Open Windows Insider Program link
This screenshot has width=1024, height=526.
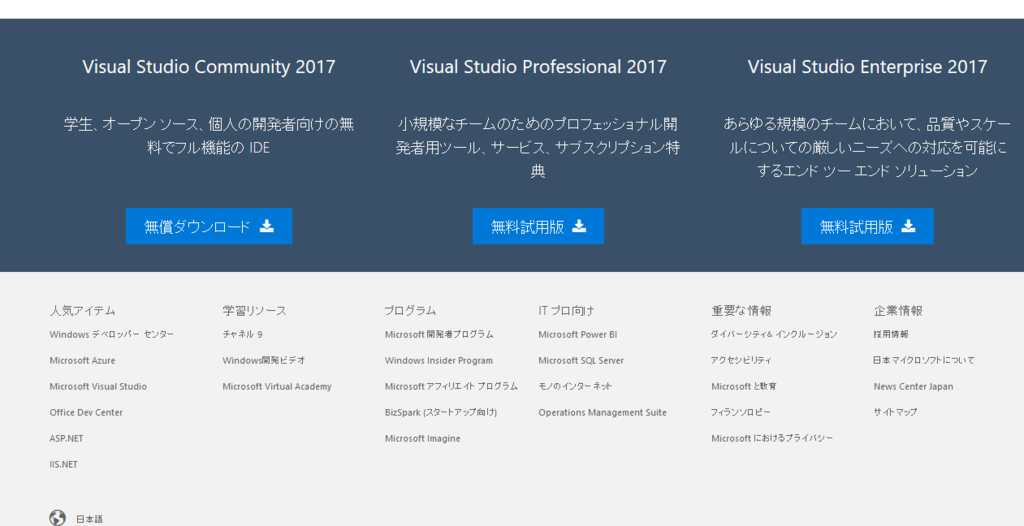(x=439, y=361)
